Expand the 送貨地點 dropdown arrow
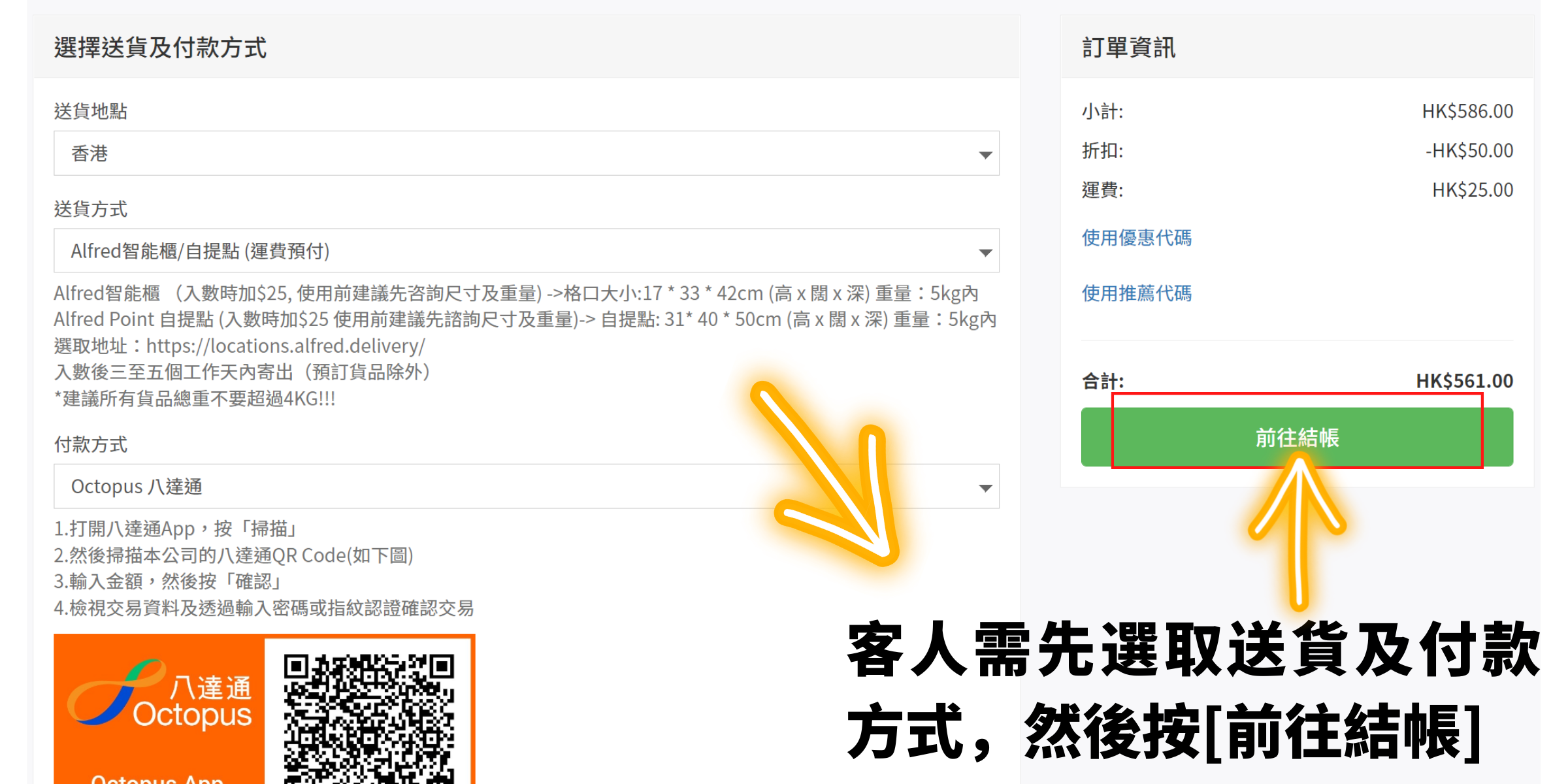The width and height of the screenshot is (1568, 784). pos(985,155)
